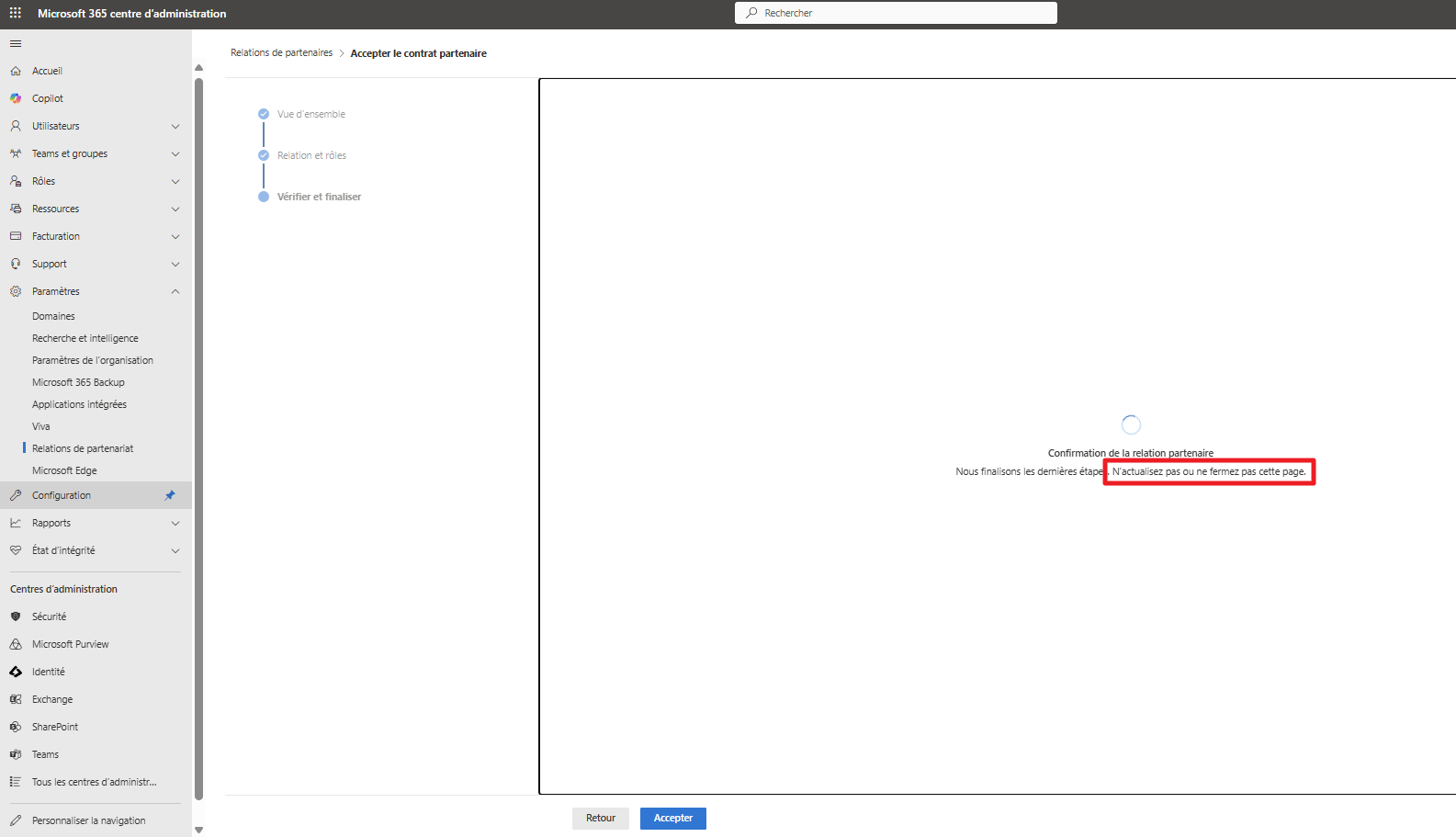1456x837 pixels.
Task: Collapse the Paramètres section chevron
Action: [175, 291]
